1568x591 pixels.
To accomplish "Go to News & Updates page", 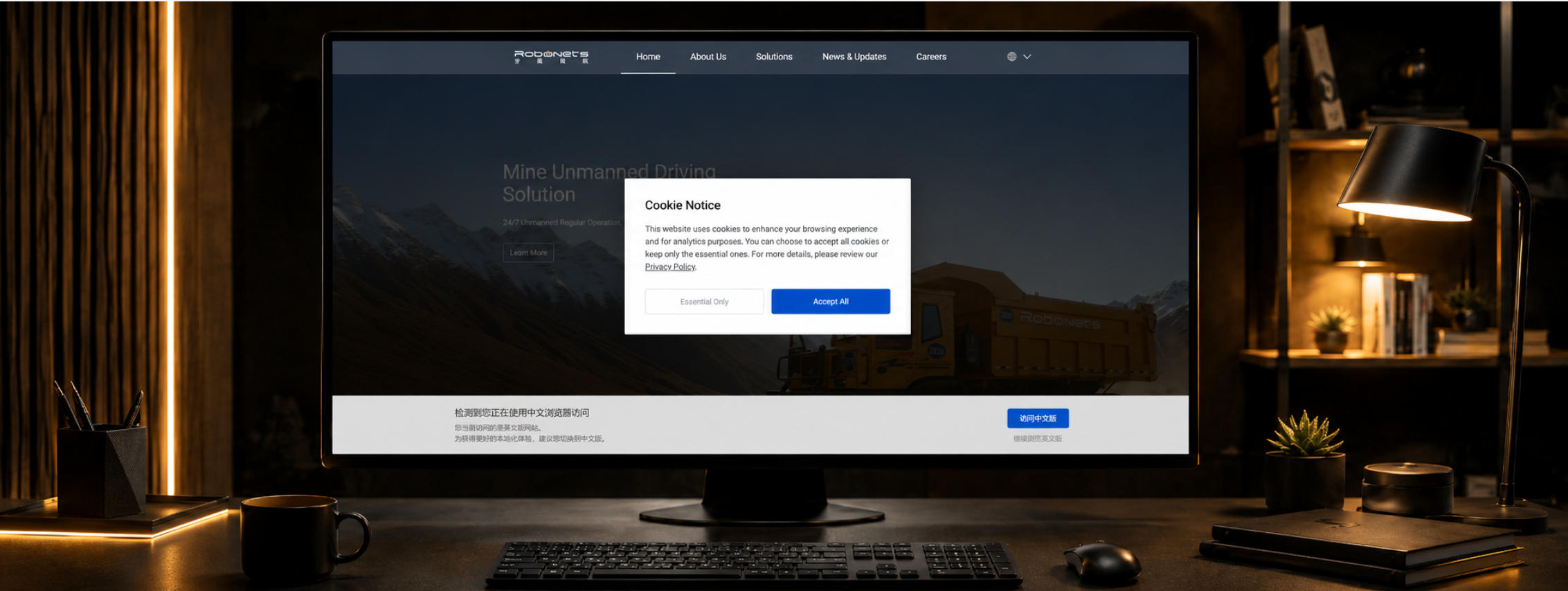I will point(854,57).
